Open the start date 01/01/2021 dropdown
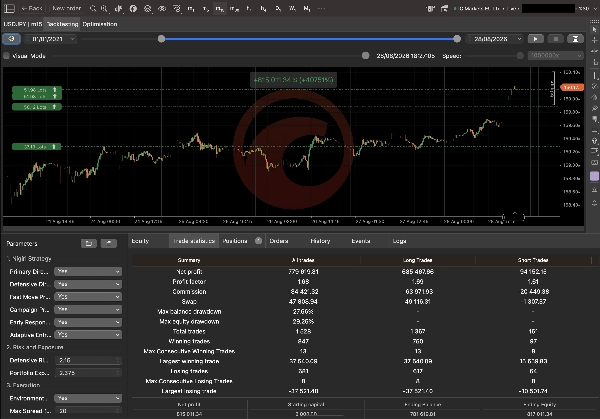The height and width of the screenshot is (419, 600). 50,39
